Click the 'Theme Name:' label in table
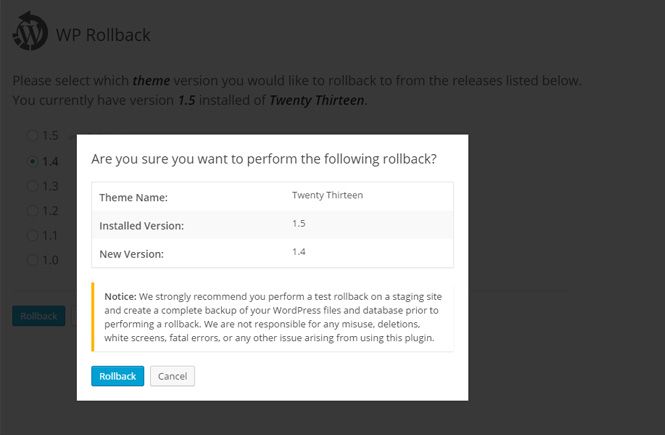Viewport: 665px width, 435px height. pos(134,198)
